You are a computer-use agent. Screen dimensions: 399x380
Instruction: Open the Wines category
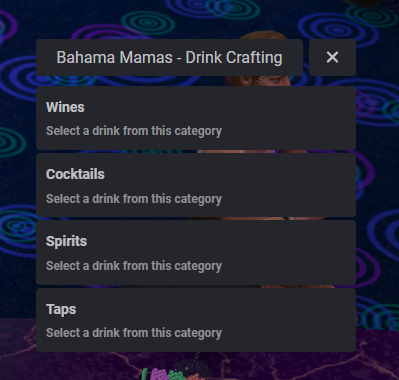[196, 118]
